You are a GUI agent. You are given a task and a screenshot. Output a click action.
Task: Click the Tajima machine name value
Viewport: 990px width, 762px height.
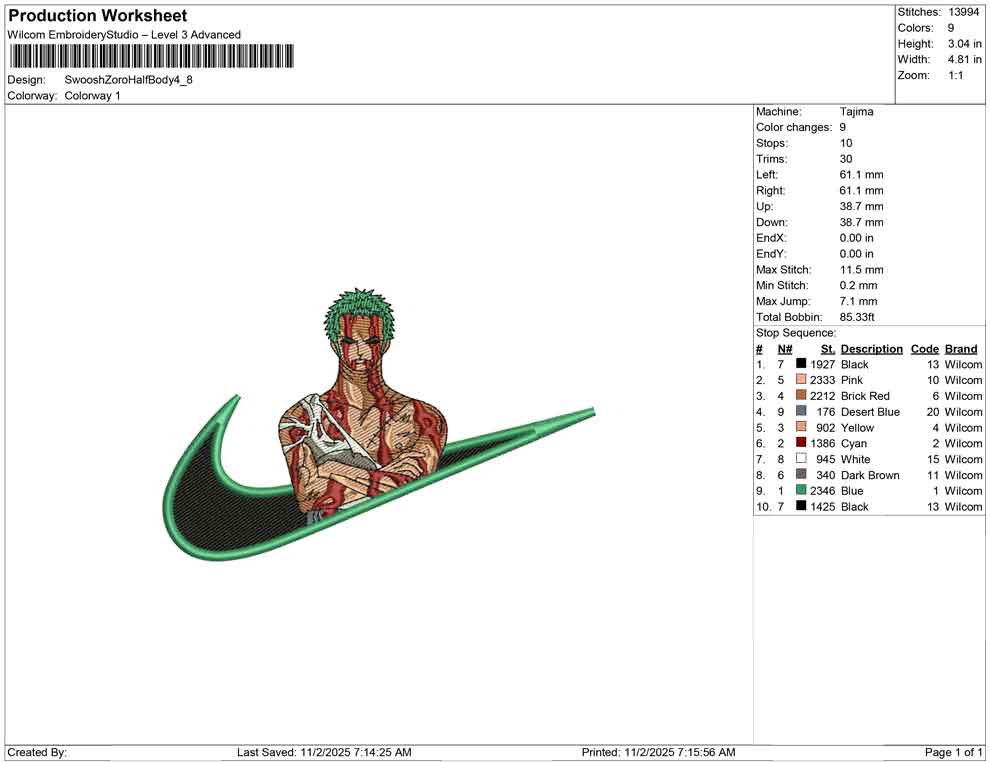(x=857, y=111)
